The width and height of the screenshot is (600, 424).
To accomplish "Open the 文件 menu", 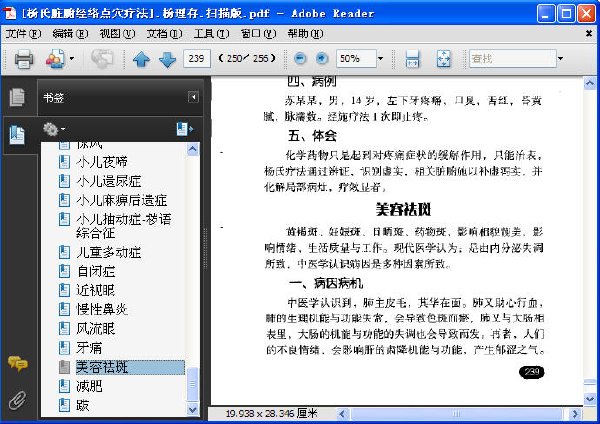I will point(23,34).
